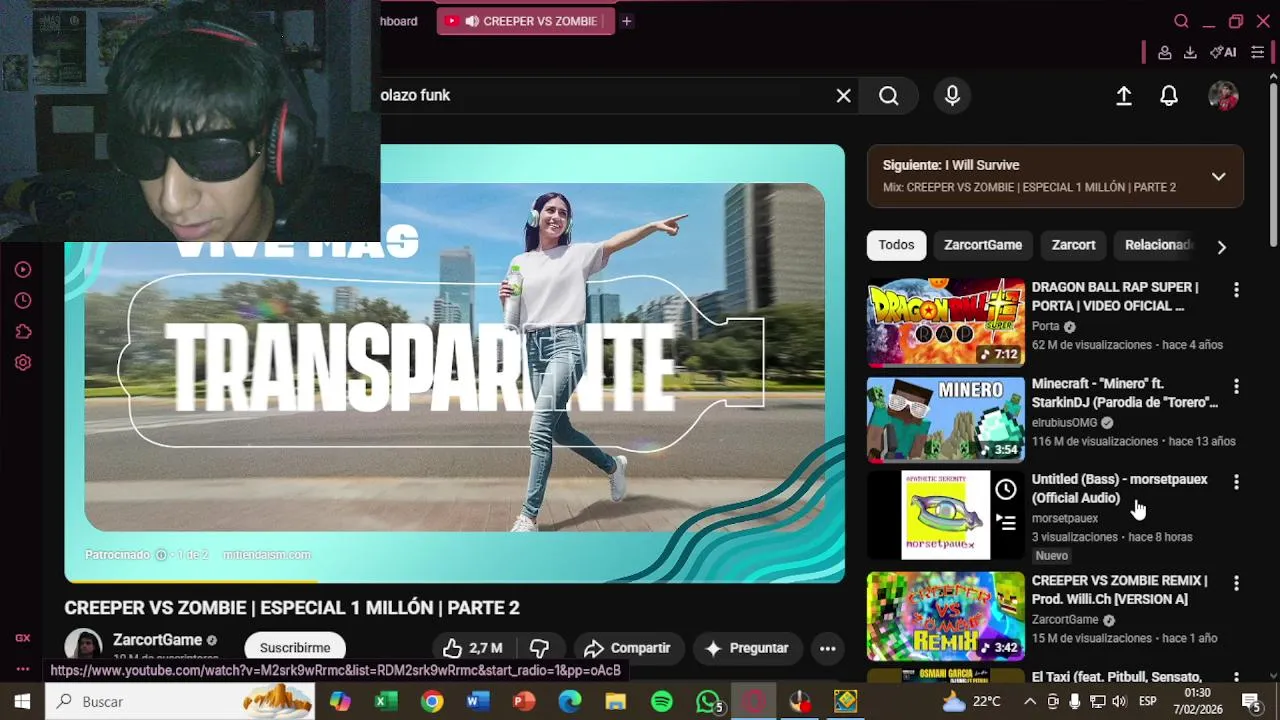Open Excel from the taskbar
This screenshot has height=720, width=1280.
386,702
